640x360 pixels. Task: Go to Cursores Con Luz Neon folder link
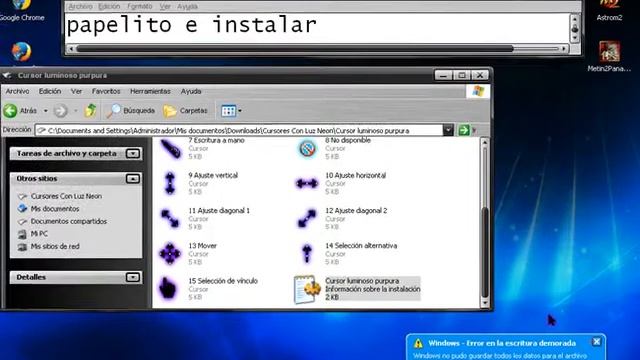67,196
